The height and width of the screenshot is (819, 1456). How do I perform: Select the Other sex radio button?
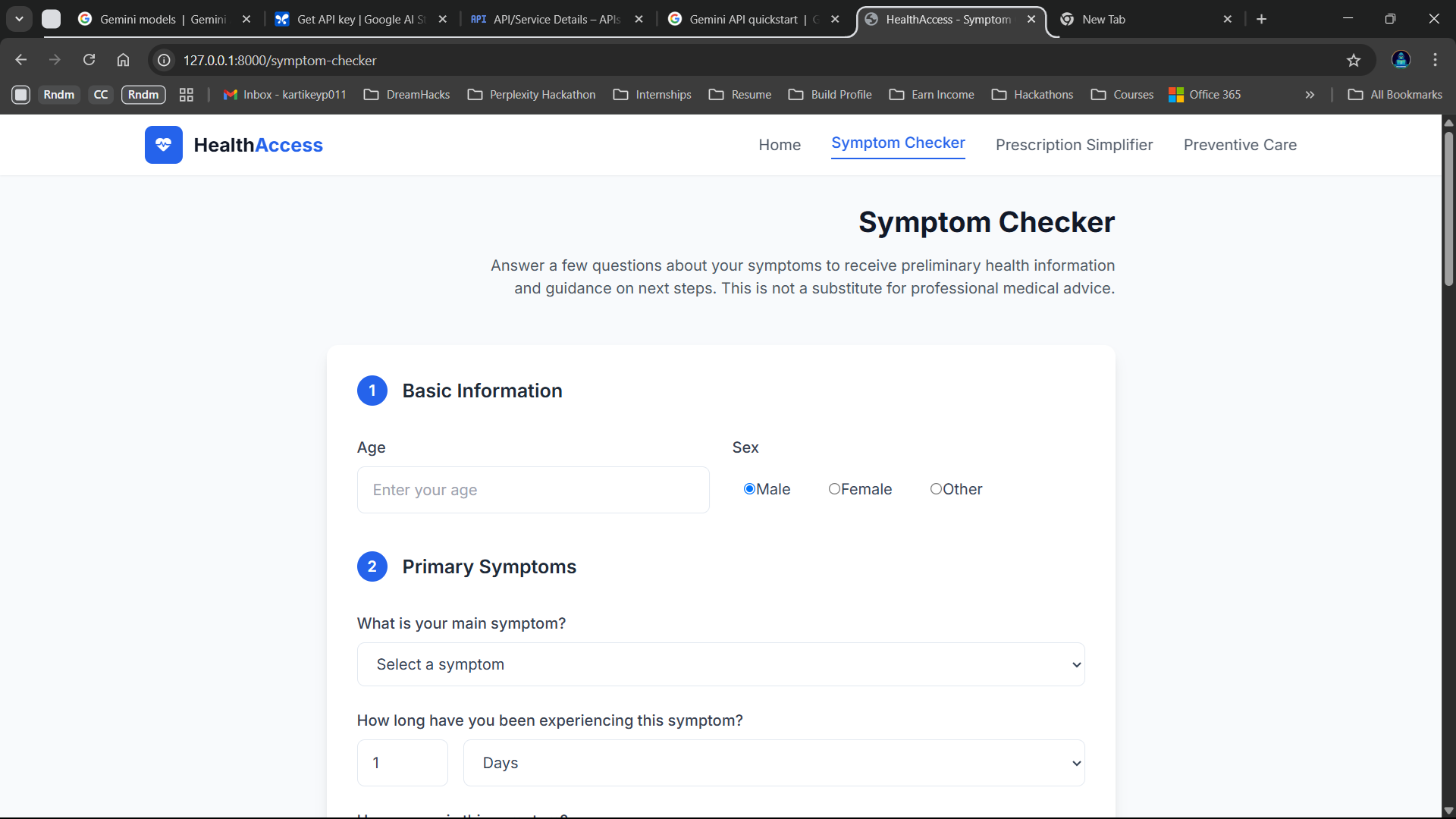[936, 489]
